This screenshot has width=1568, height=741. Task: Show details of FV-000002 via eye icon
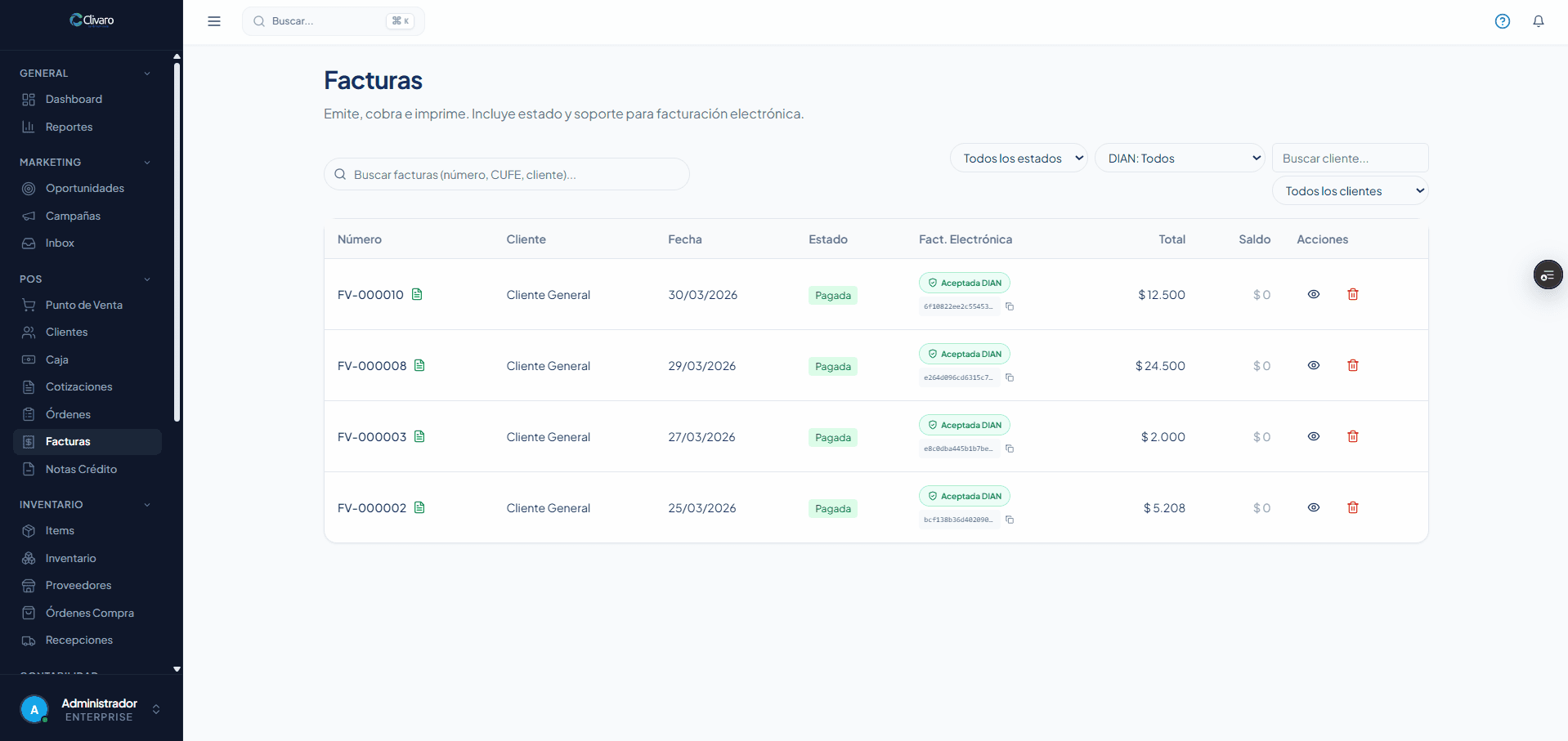point(1313,508)
